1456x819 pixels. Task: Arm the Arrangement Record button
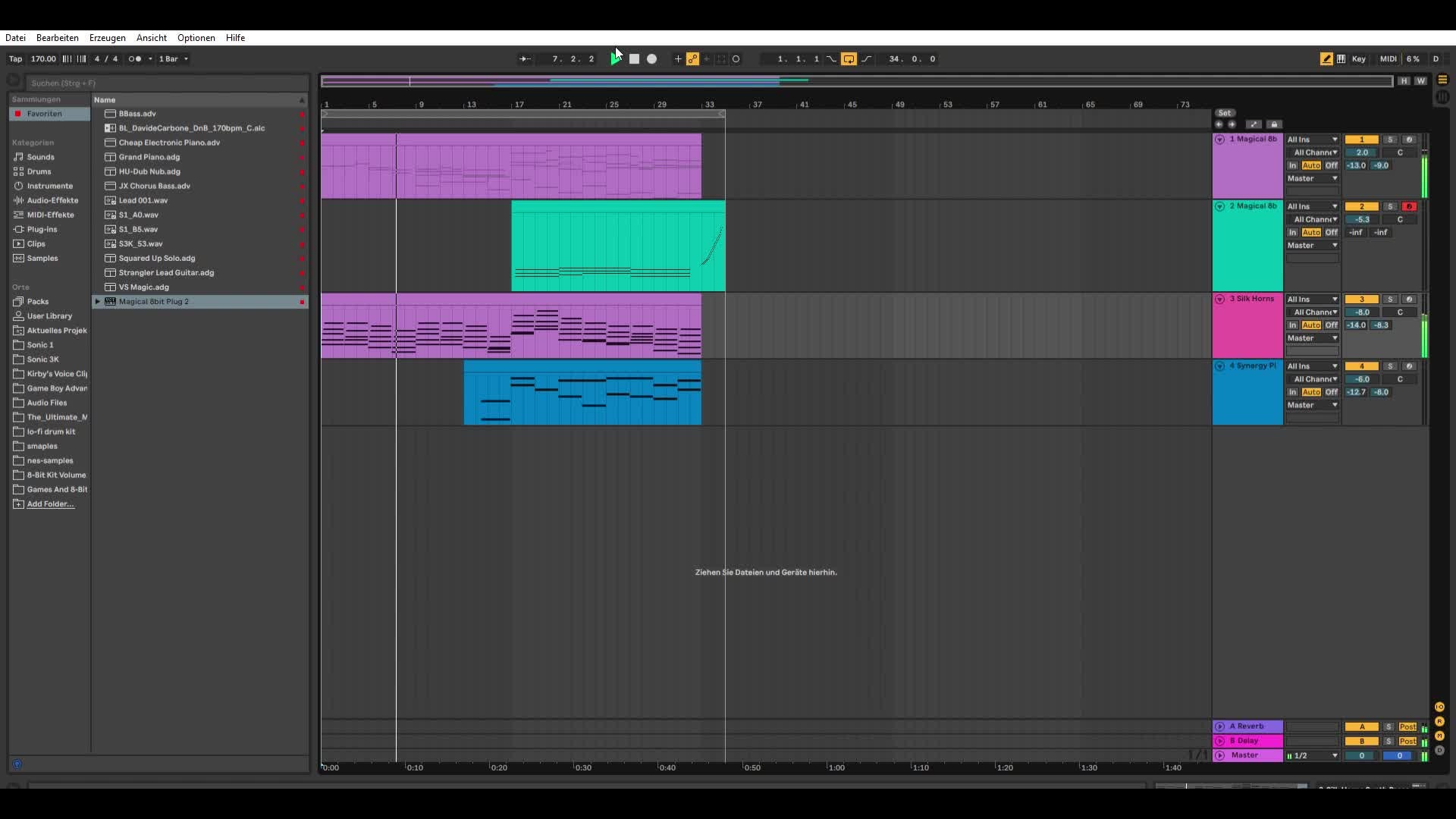click(651, 59)
